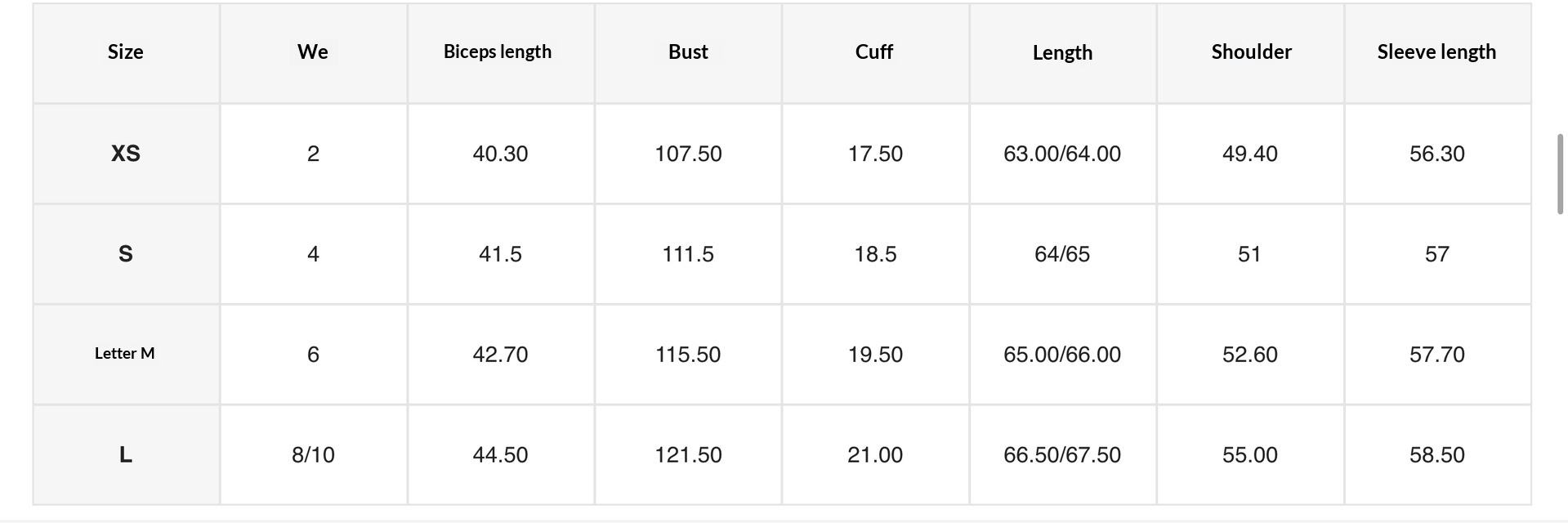Click the Length column header
Screen dimensions: 1568x523
coord(1062,53)
